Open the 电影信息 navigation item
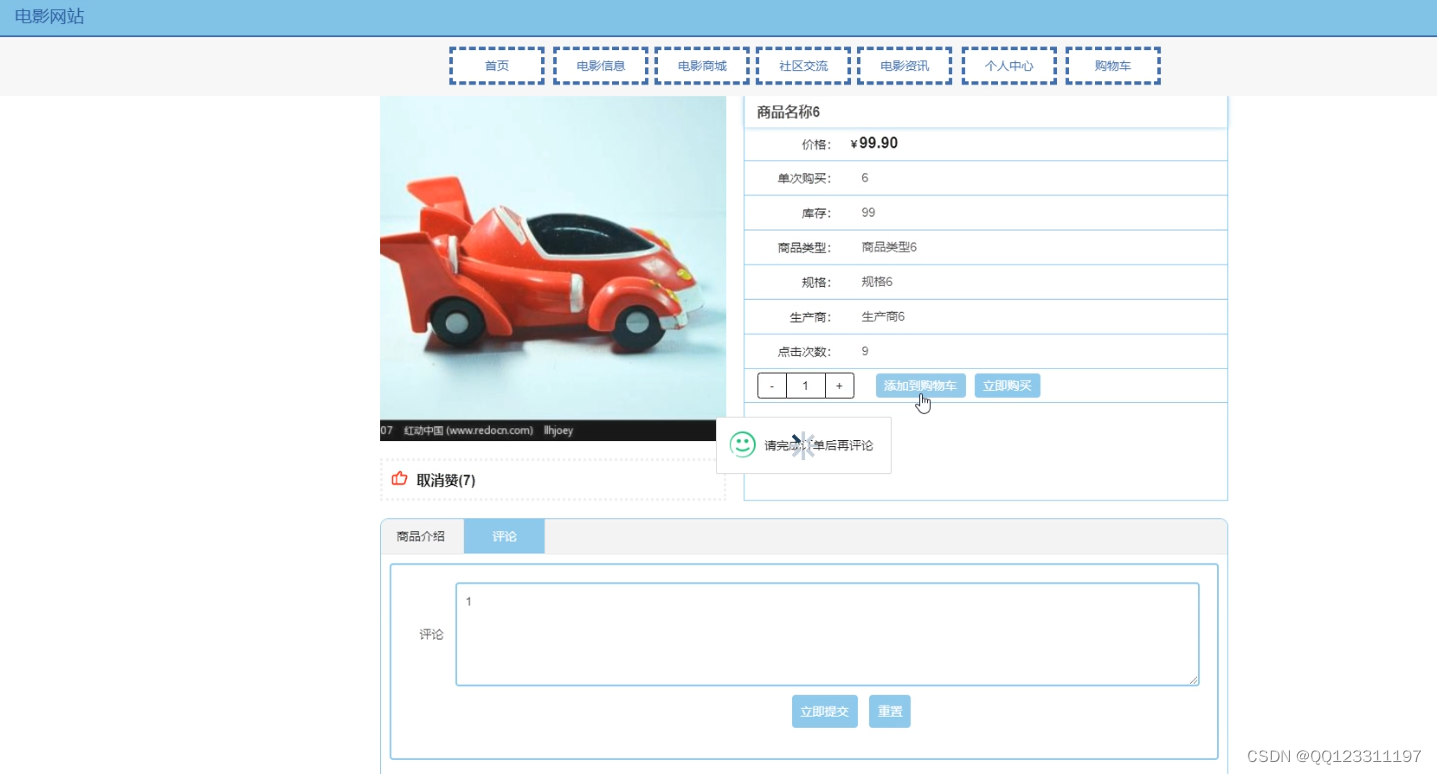 tap(601, 66)
